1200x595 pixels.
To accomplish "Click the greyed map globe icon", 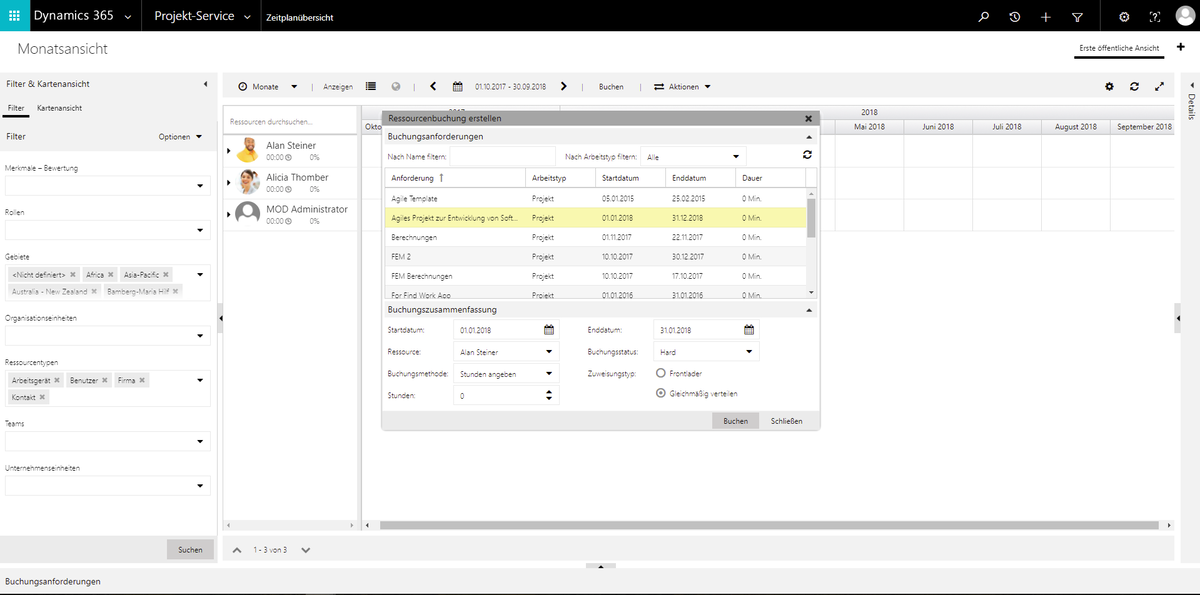I will click(x=396, y=87).
